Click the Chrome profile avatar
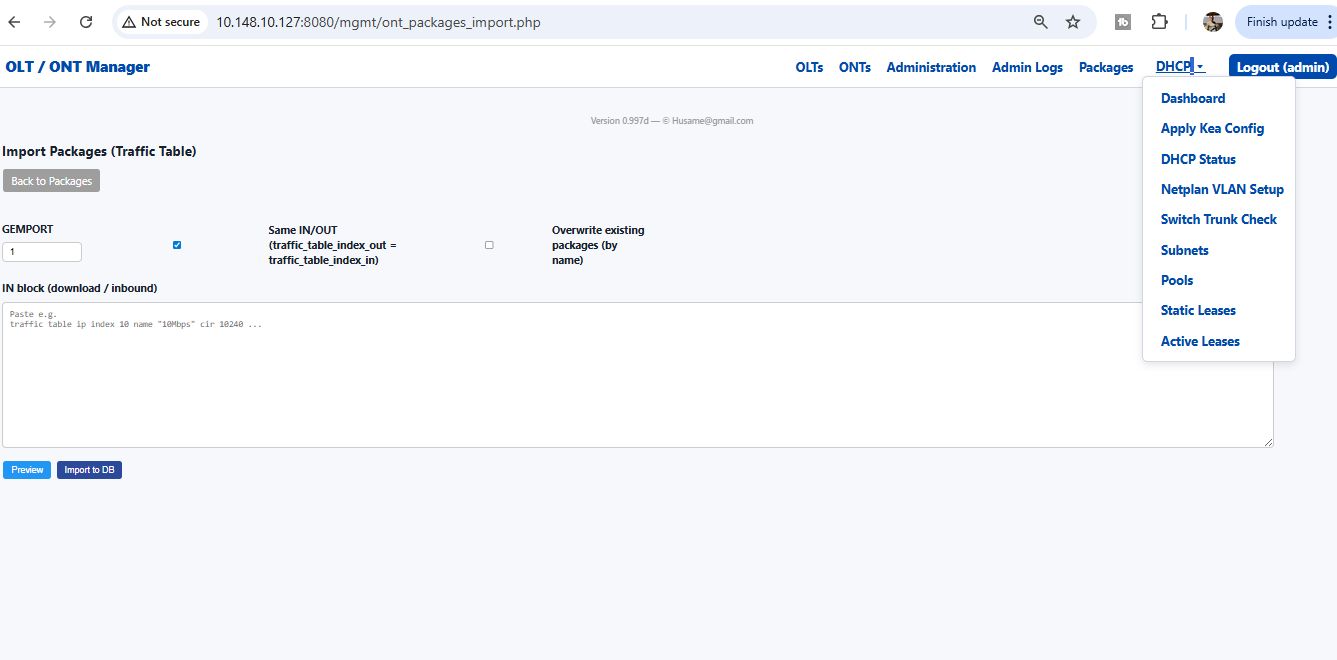Viewport: 1337px width, 660px height. click(x=1212, y=20)
